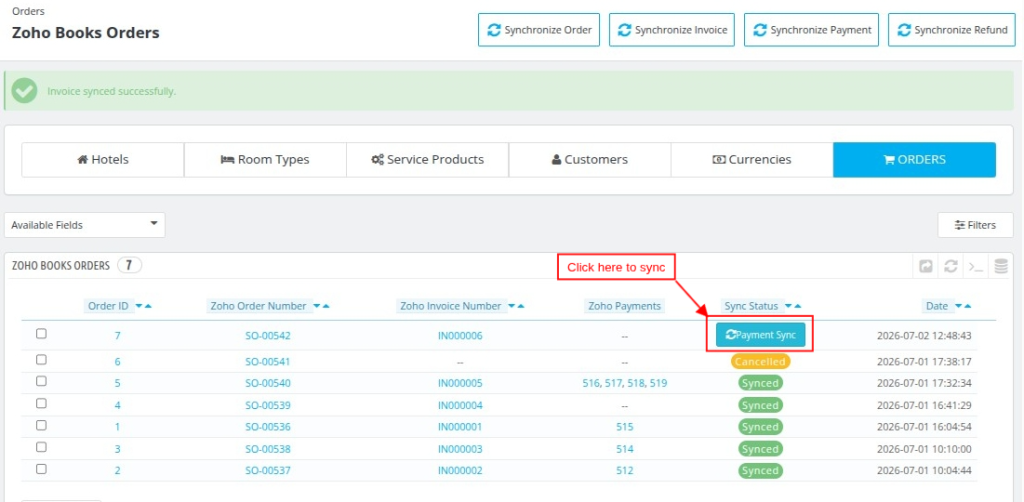Click payments 516, 517, 518, 519
The width and height of the screenshot is (1024, 502).
(x=625, y=383)
